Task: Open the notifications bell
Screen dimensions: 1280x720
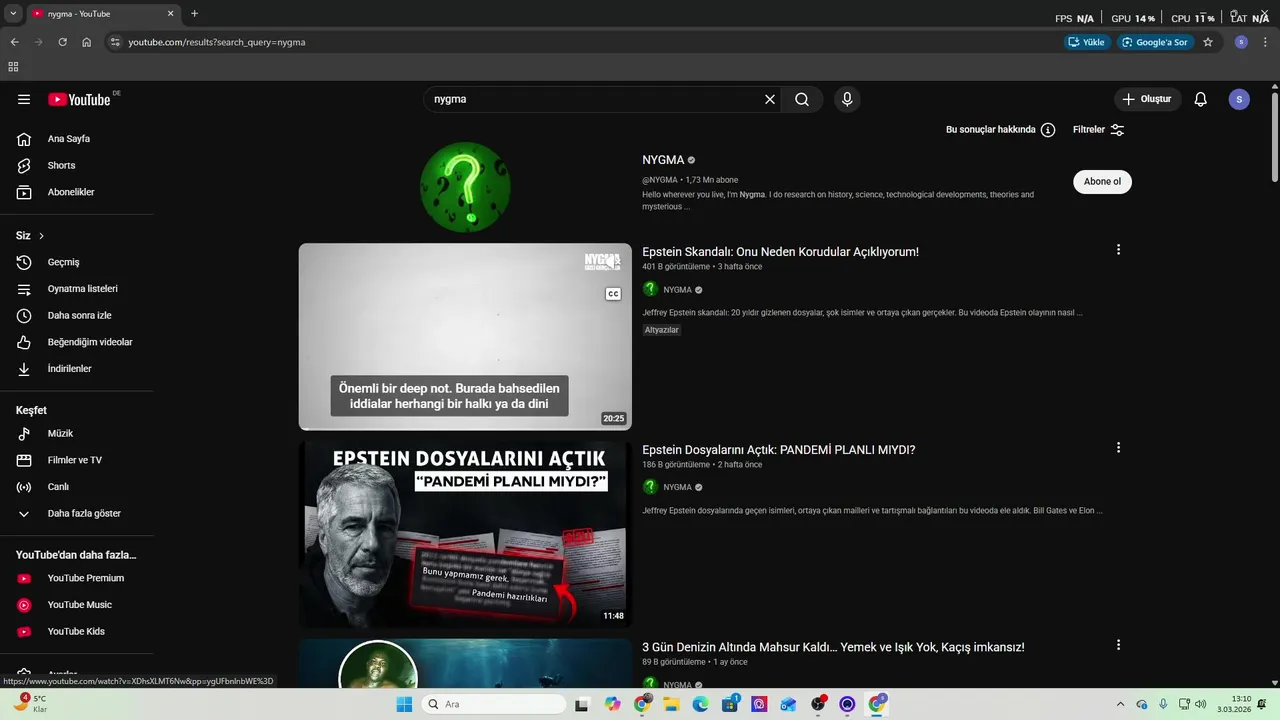Action: [1201, 99]
